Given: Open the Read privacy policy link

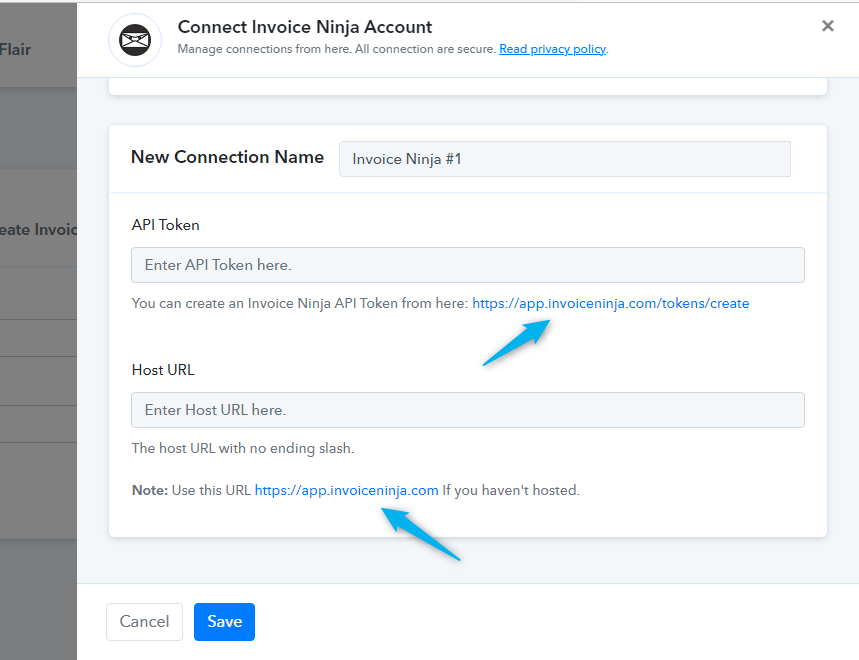Looking at the screenshot, I should pos(552,49).
